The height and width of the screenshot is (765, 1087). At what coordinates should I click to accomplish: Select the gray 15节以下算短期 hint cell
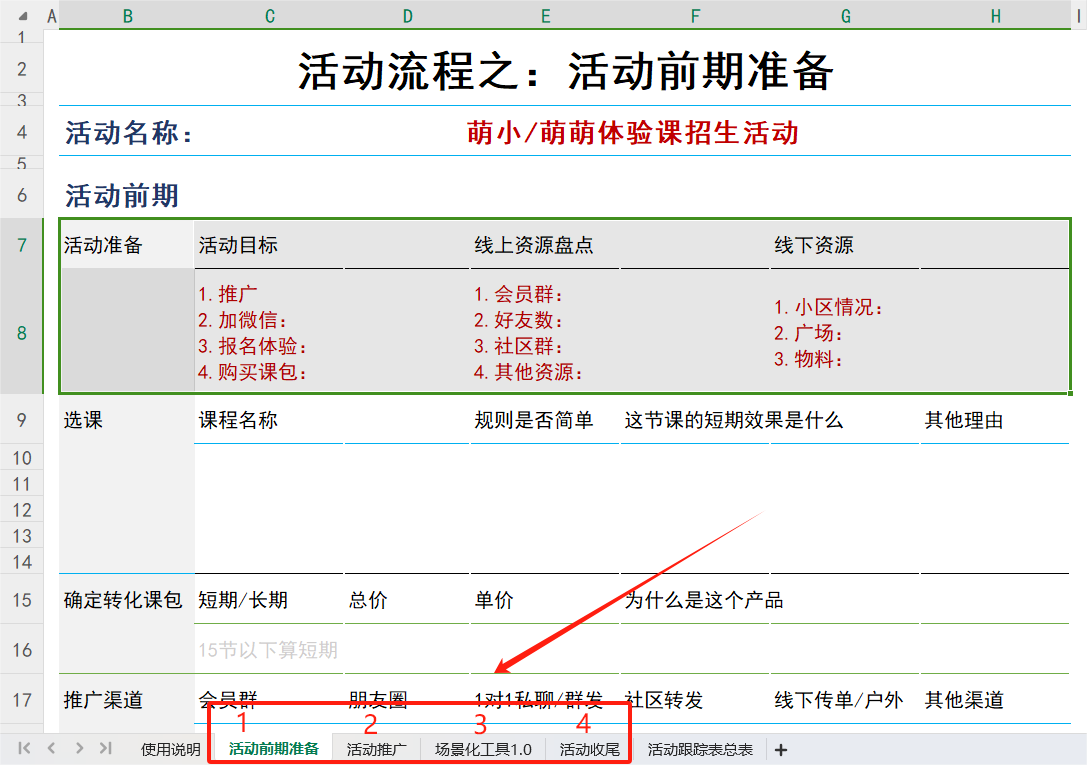tap(268, 651)
